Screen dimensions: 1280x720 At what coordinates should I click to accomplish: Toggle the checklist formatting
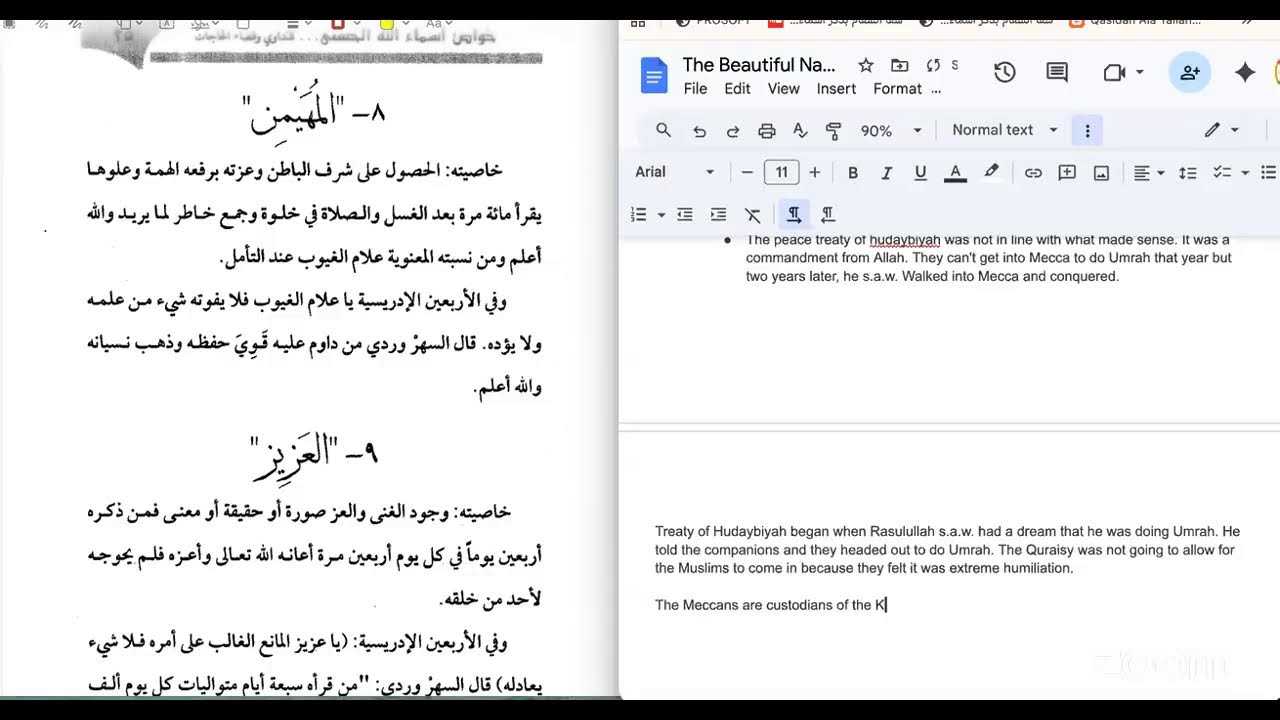point(1221,172)
